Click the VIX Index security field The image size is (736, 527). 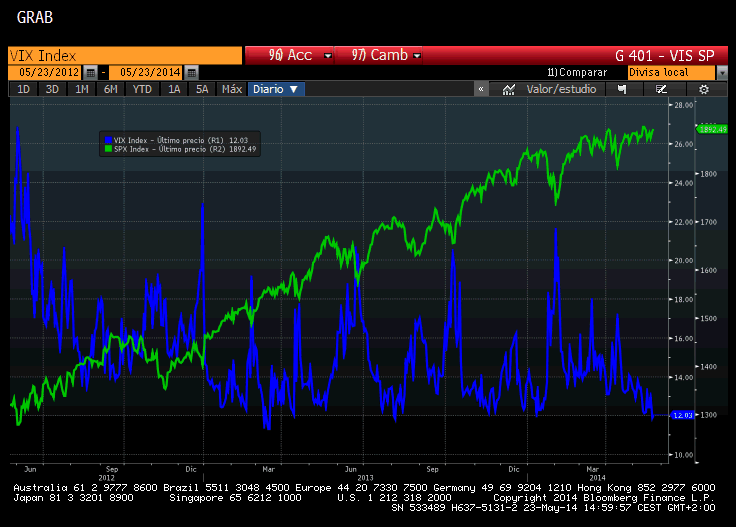[125, 55]
